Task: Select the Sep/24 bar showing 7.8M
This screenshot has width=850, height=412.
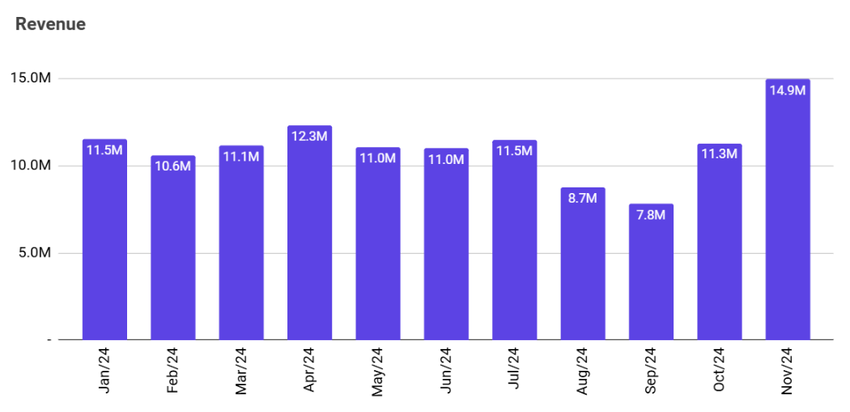Action: click(651, 275)
